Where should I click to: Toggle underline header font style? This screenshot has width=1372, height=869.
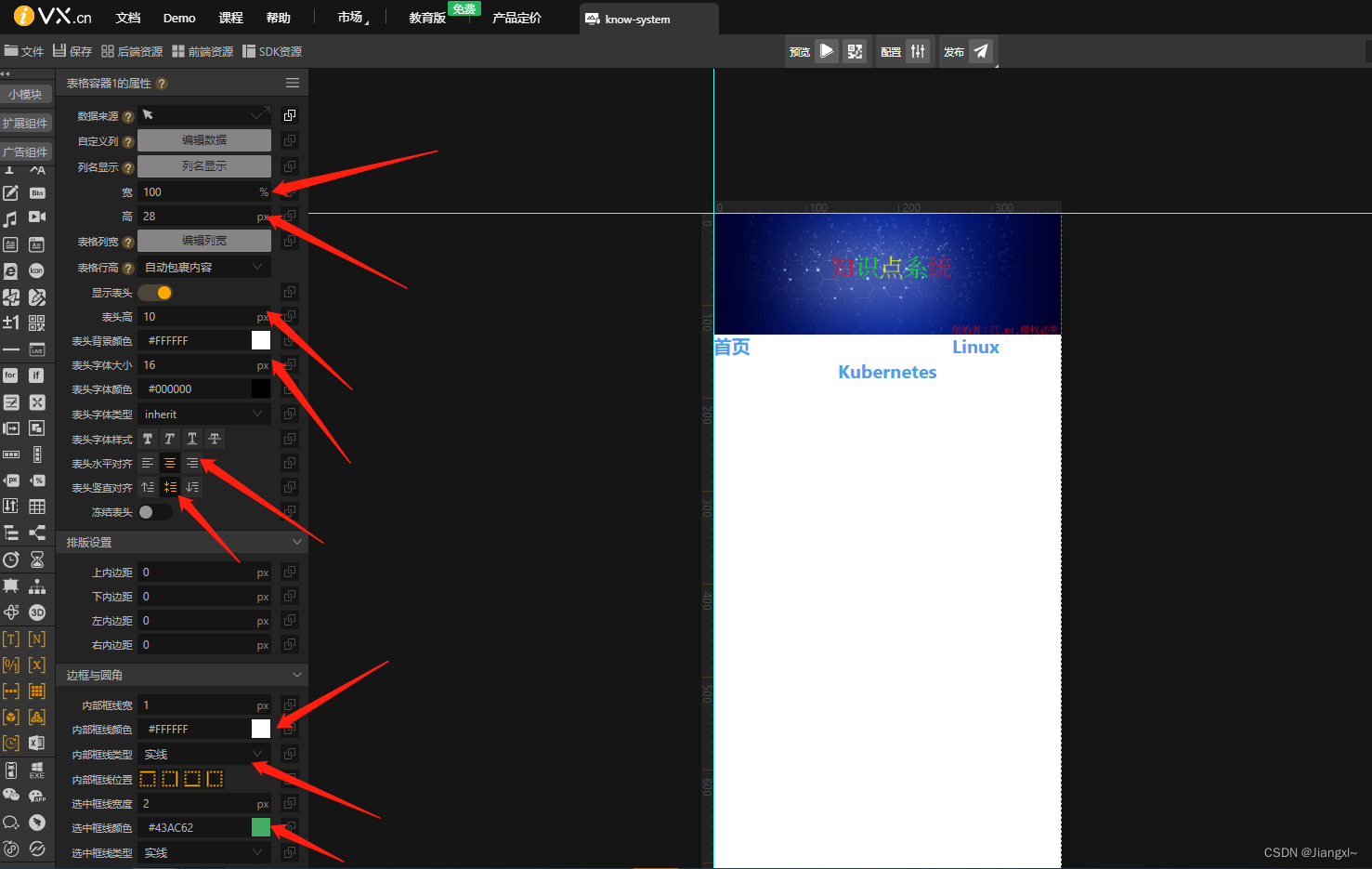point(192,439)
